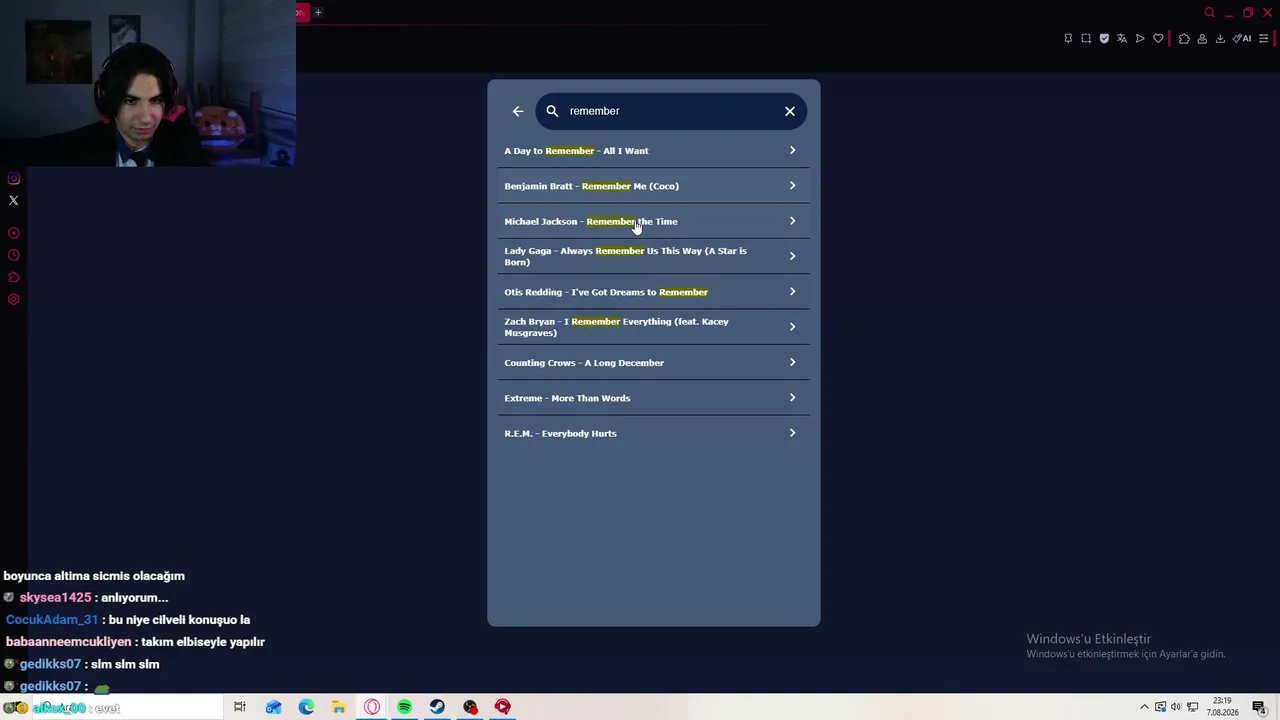This screenshot has height=720, width=1280.
Task: Open chevron for Zach Bryan - I Remember Everything
Action: [x=792, y=327]
